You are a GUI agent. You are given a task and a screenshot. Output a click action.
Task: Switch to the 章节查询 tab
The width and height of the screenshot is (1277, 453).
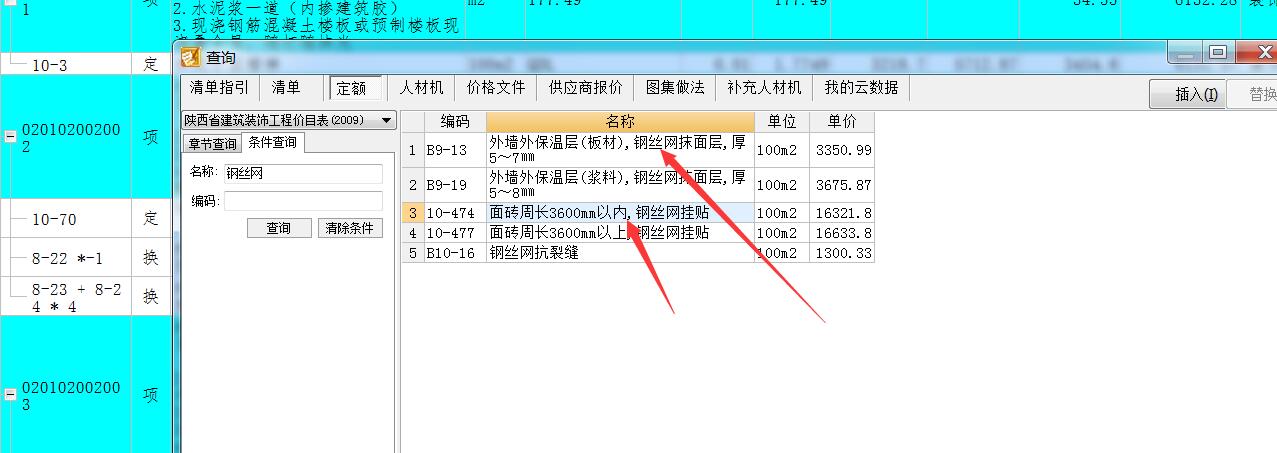[211, 143]
